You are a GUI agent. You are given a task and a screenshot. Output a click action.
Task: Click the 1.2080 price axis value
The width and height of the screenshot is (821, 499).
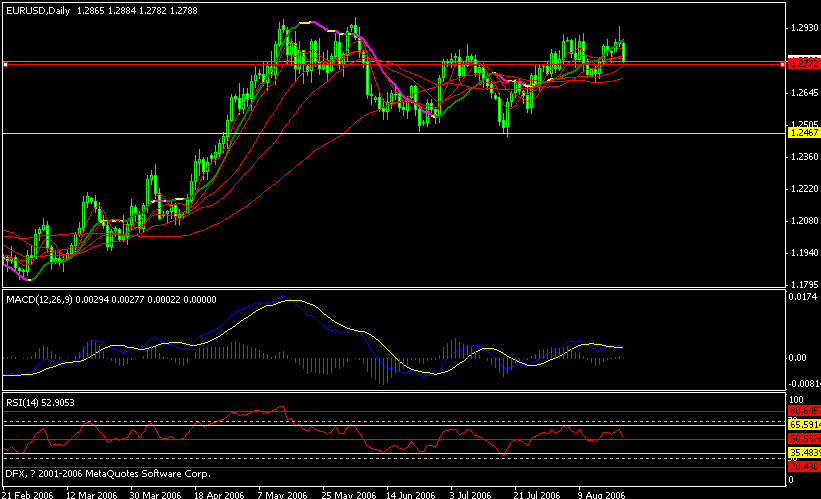(804, 221)
